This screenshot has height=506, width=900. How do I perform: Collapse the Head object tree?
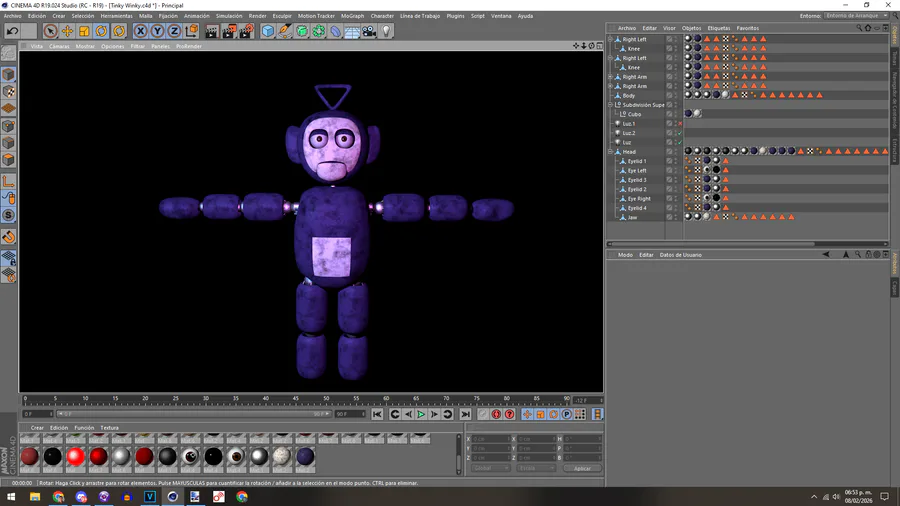(611, 151)
